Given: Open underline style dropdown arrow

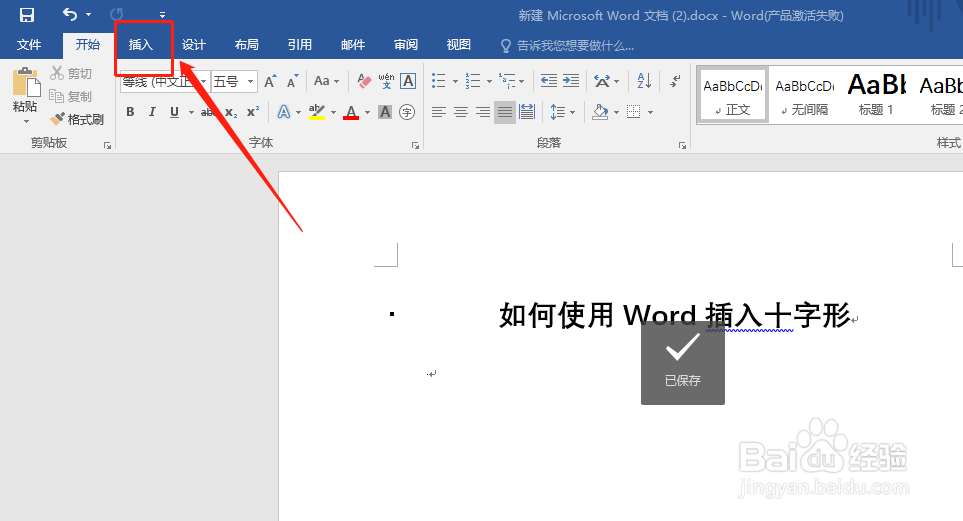Looking at the screenshot, I should pyautogui.click(x=191, y=112).
